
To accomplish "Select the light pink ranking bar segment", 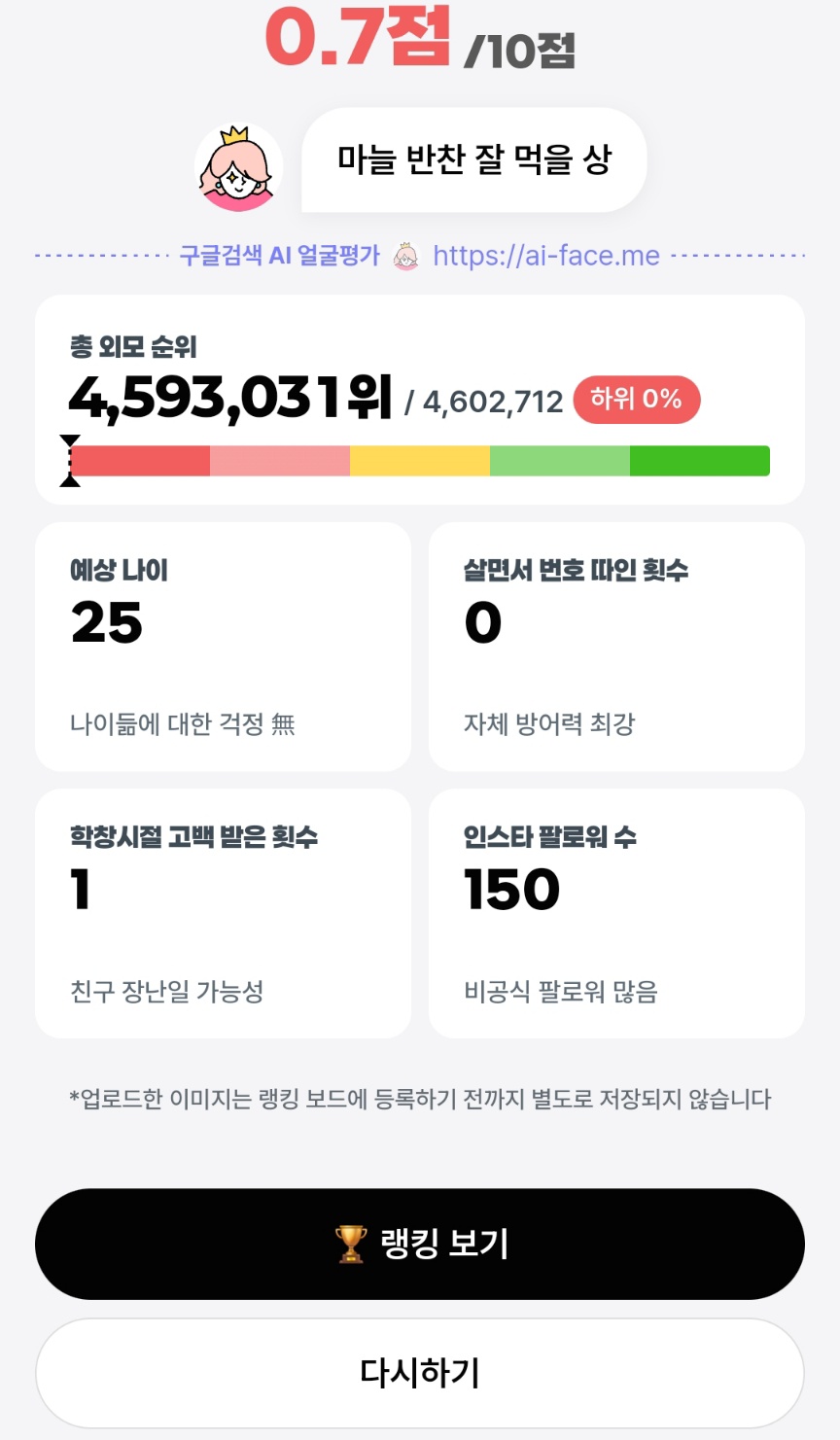I will coord(280,461).
